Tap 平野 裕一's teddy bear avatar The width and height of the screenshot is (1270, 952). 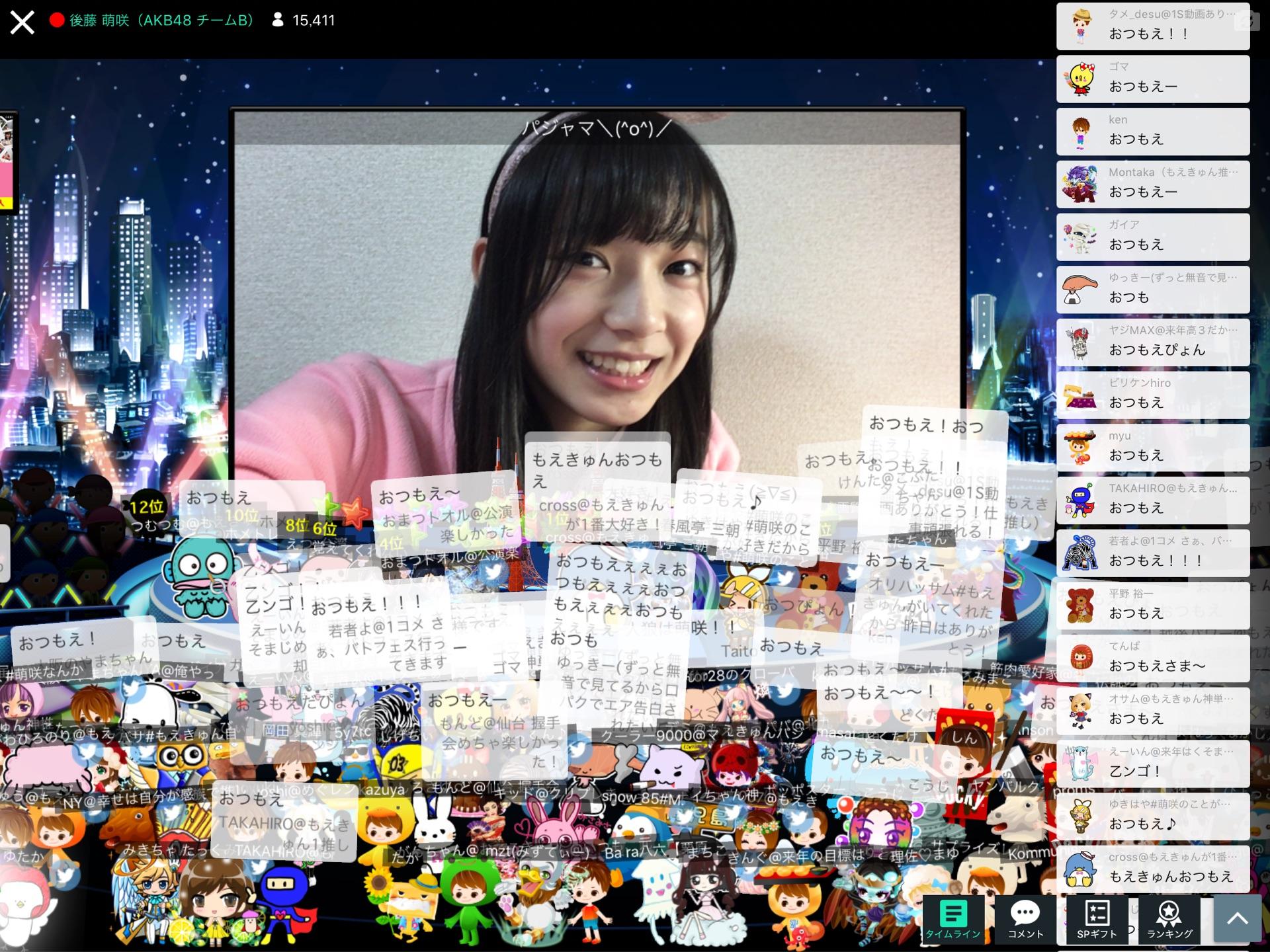(1079, 606)
